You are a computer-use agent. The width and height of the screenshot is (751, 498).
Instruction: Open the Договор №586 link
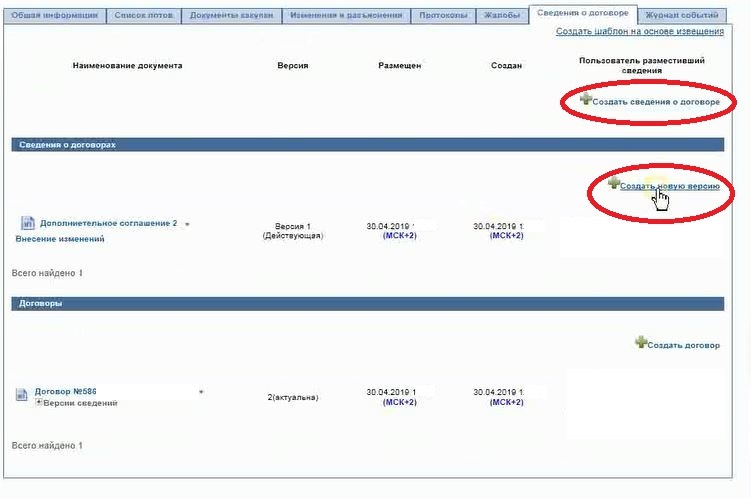tap(65, 391)
